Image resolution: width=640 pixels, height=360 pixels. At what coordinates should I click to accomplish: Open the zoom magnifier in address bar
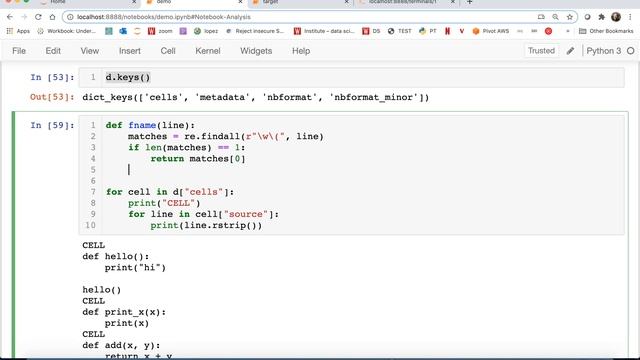(556, 17)
